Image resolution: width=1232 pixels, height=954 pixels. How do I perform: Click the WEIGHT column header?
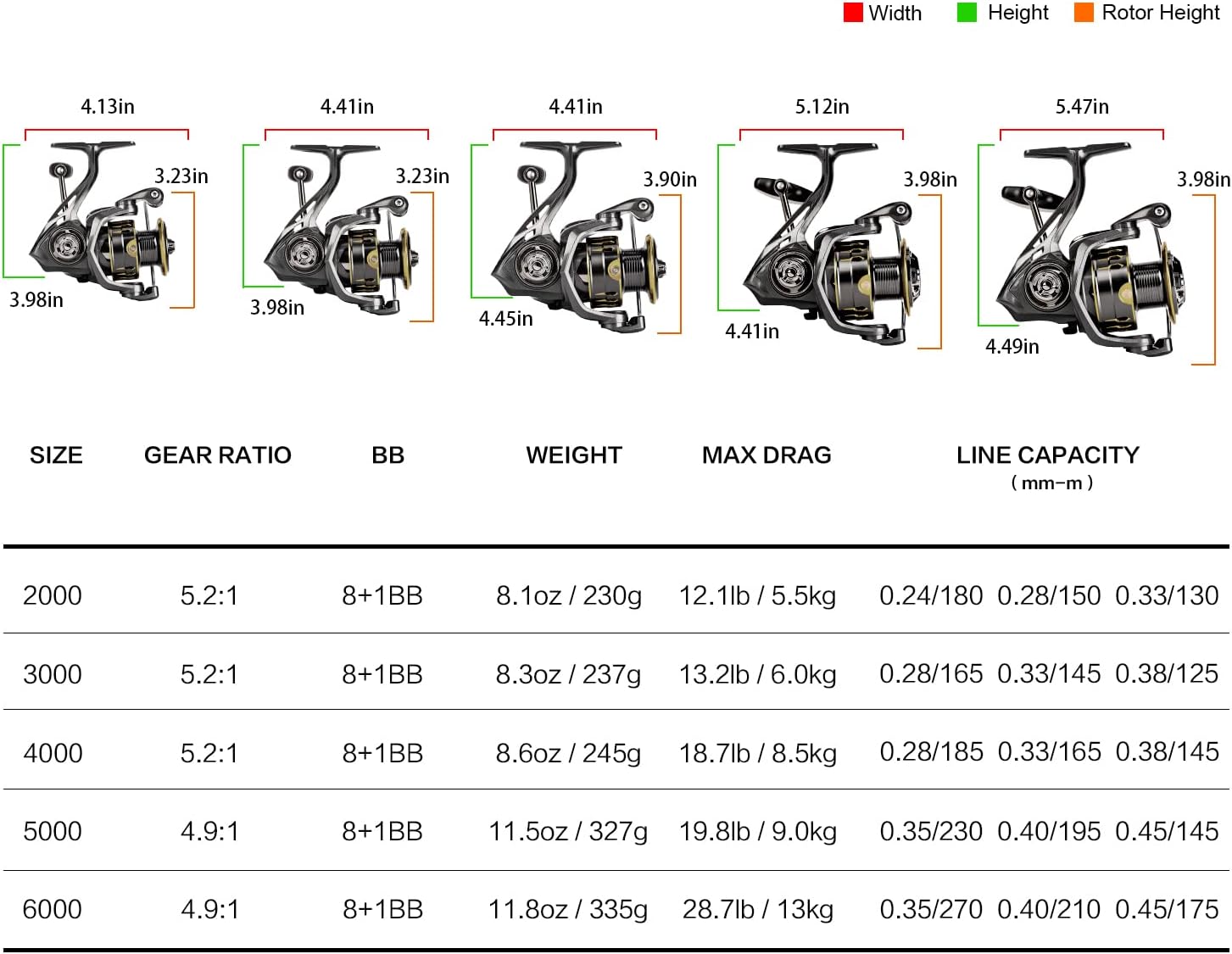pyautogui.click(x=573, y=455)
